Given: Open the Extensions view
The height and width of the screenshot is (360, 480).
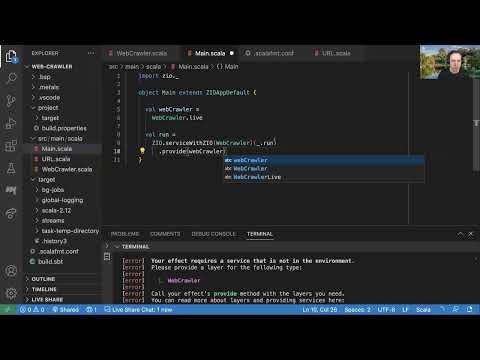Looking at the screenshot, I should (11, 146).
